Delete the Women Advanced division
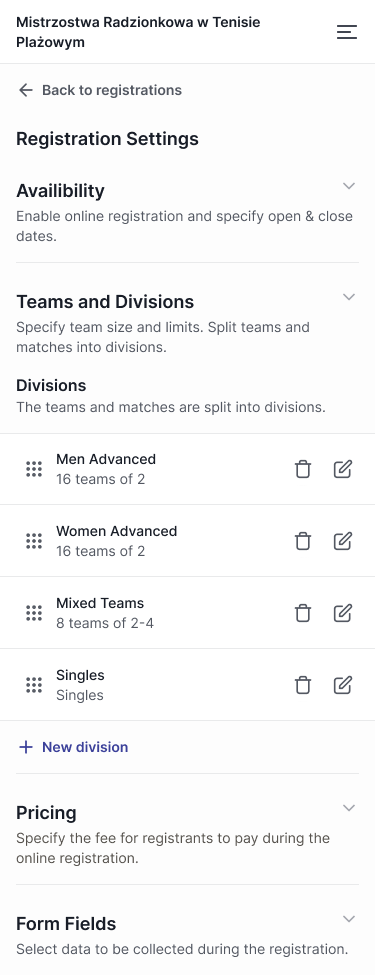 [303, 541]
